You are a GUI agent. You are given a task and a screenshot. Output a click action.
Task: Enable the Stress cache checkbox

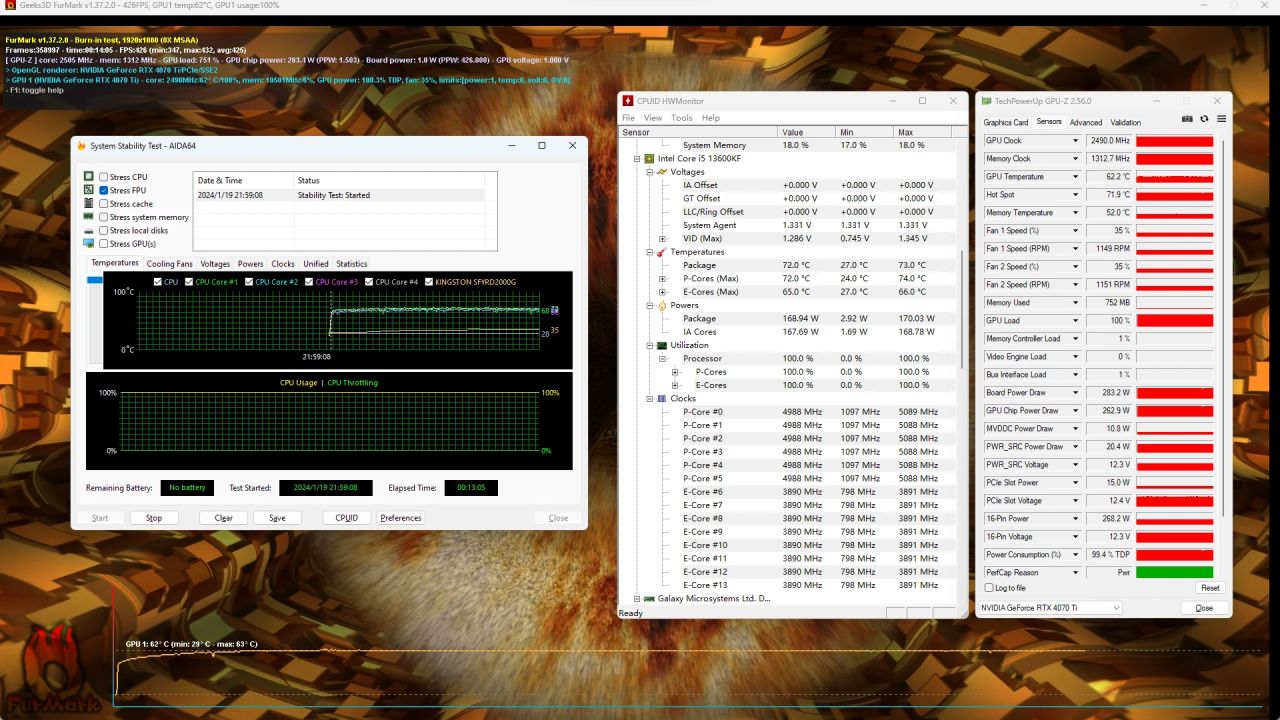103,203
